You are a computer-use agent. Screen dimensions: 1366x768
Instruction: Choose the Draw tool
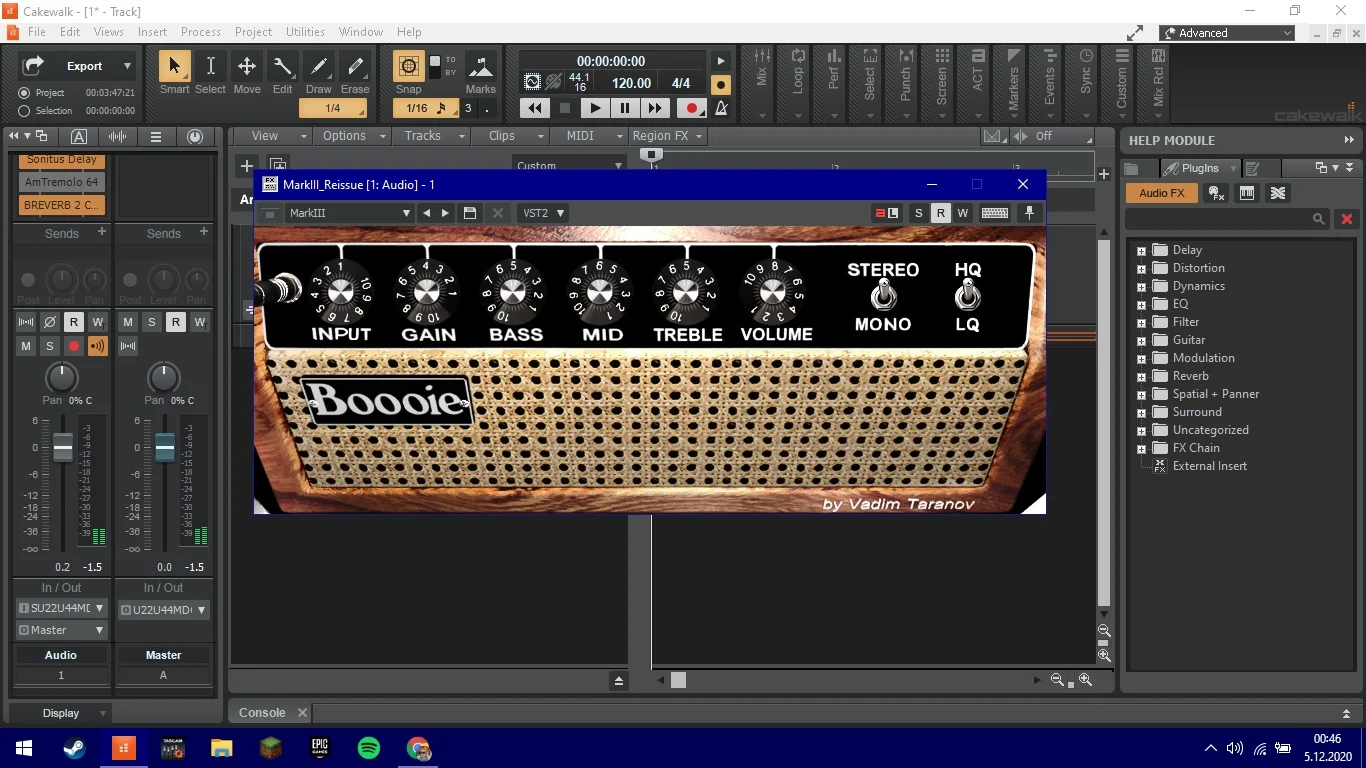click(x=319, y=73)
